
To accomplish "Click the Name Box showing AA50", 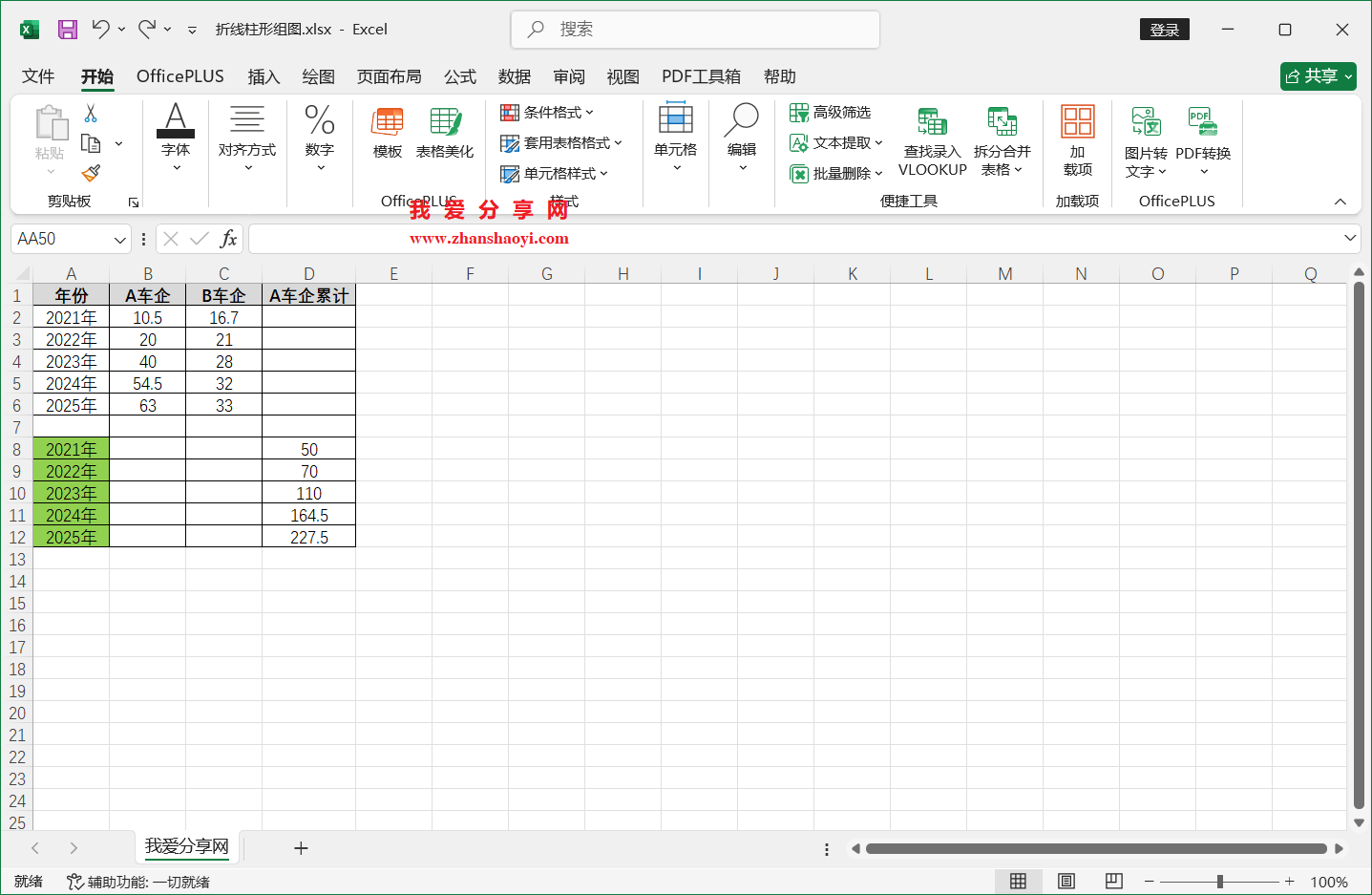I will (61, 239).
